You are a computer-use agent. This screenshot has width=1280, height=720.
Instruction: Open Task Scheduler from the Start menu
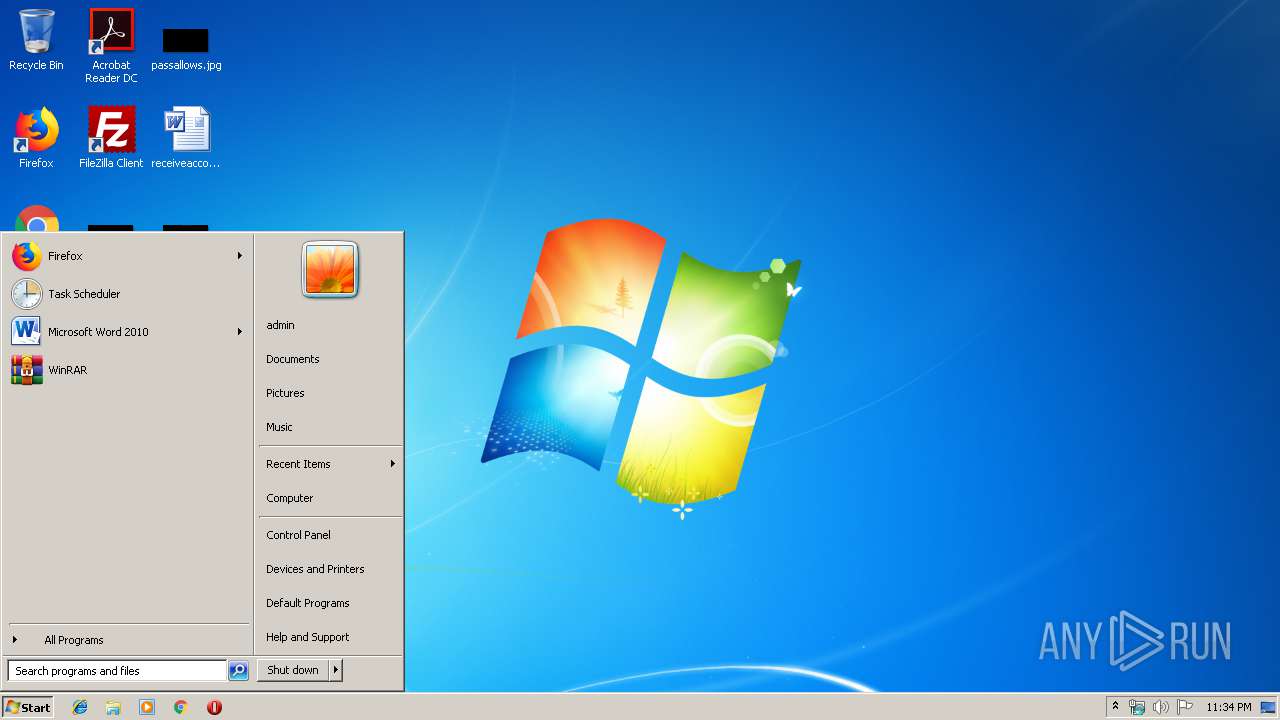click(128, 294)
